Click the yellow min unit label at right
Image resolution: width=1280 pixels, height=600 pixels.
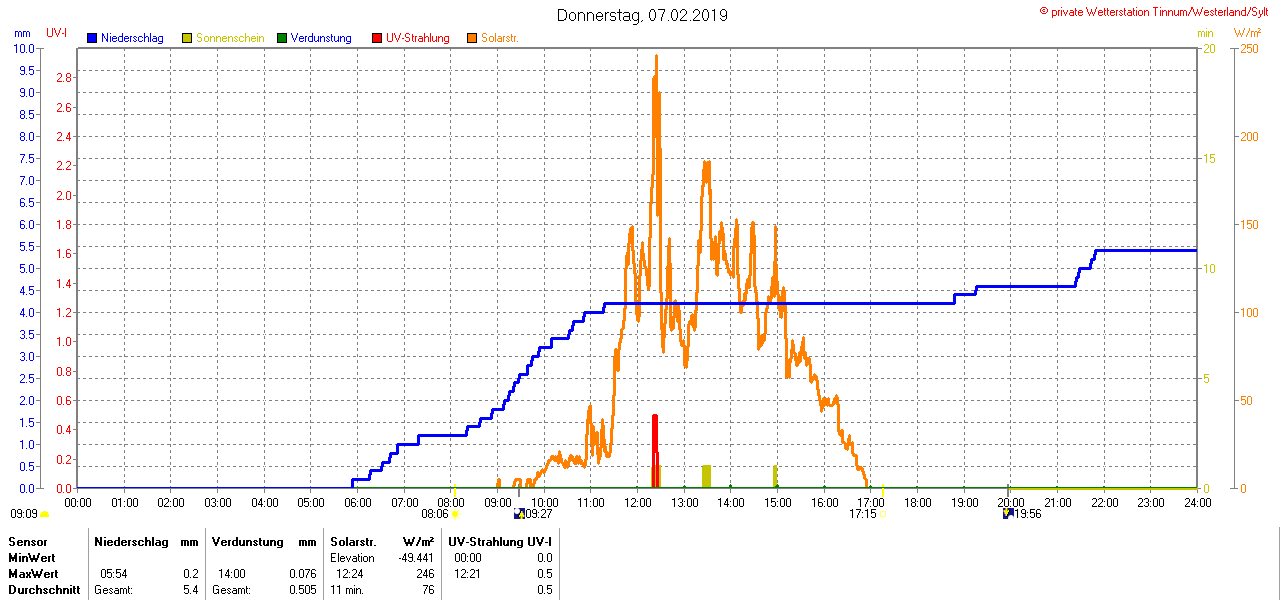pos(1205,33)
